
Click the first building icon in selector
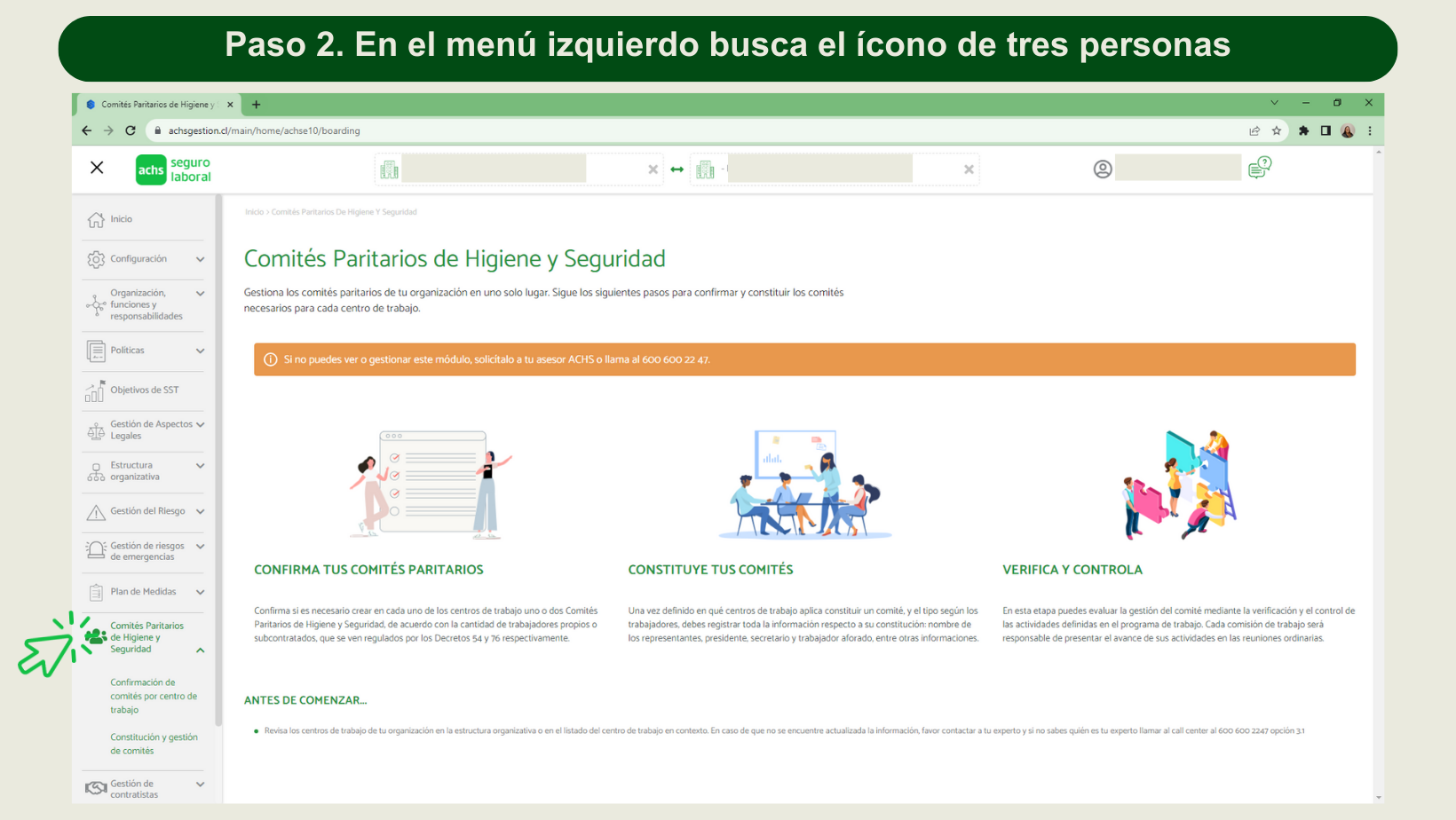(389, 170)
